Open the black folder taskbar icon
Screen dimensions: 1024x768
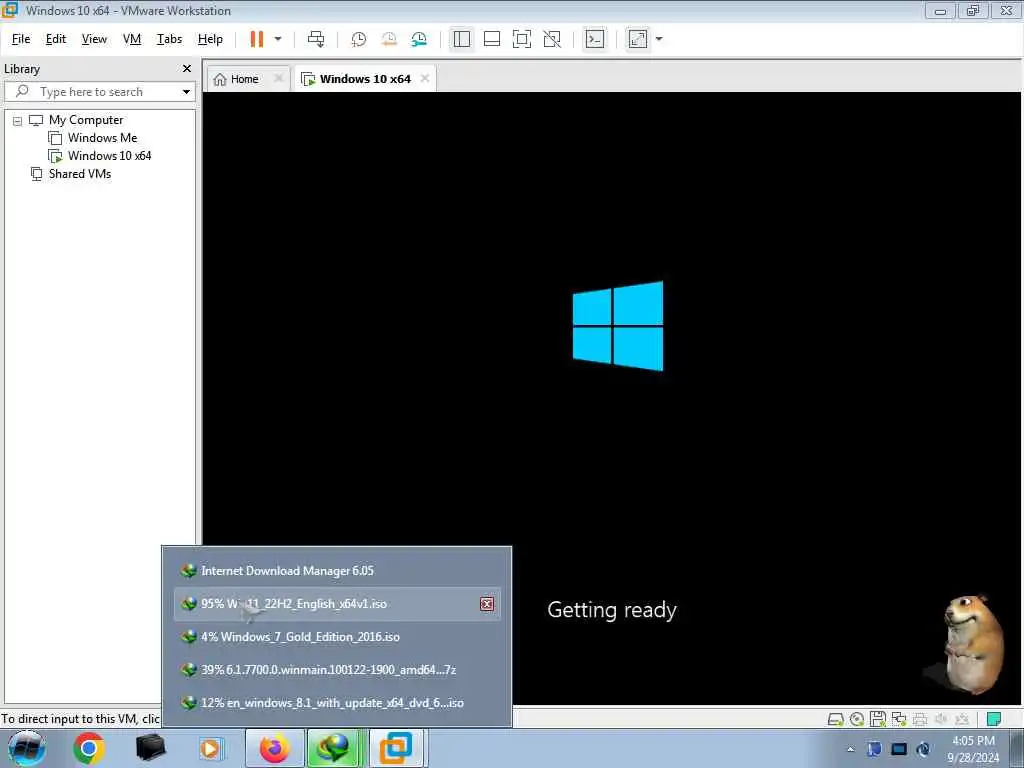[150, 748]
